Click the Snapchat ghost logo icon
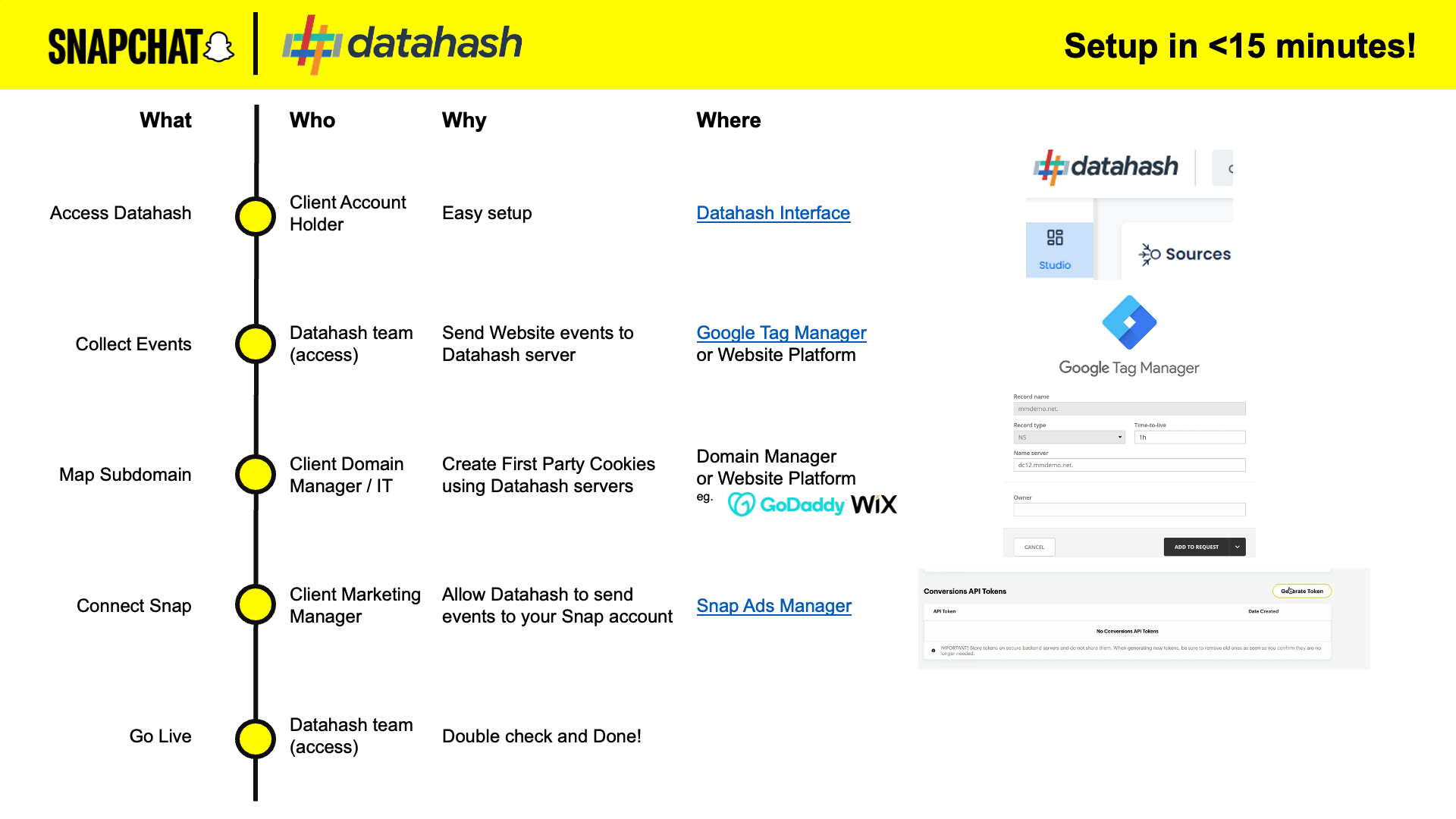The height and width of the screenshot is (819, 1456). point(219,47)
